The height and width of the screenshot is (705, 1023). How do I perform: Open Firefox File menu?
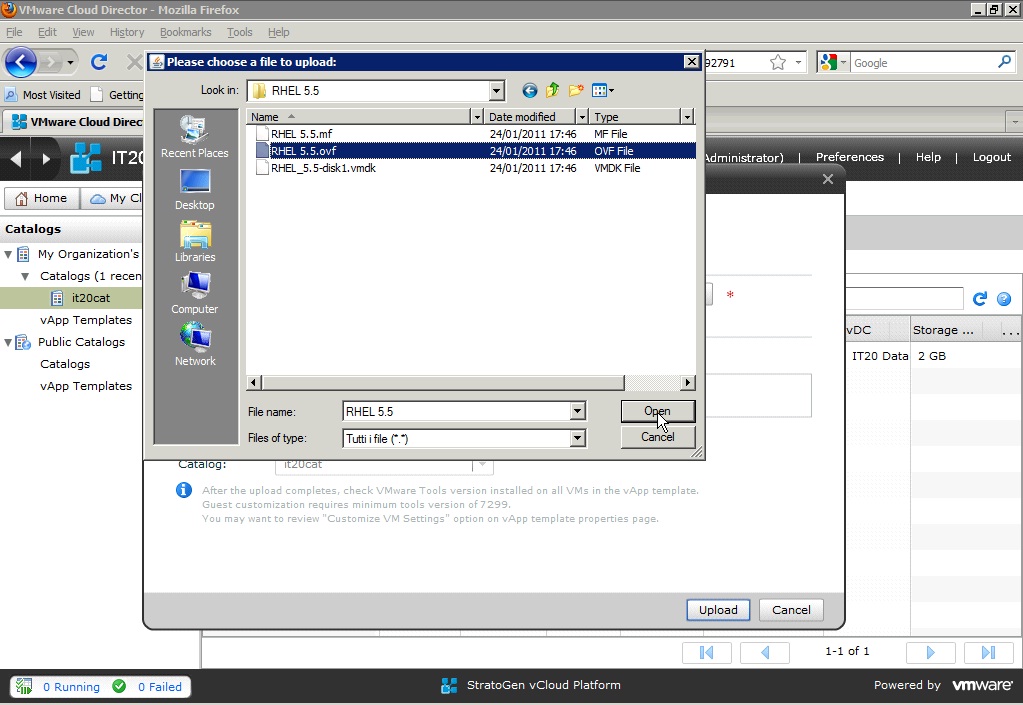pyautogui.click(x=14, y=32)
